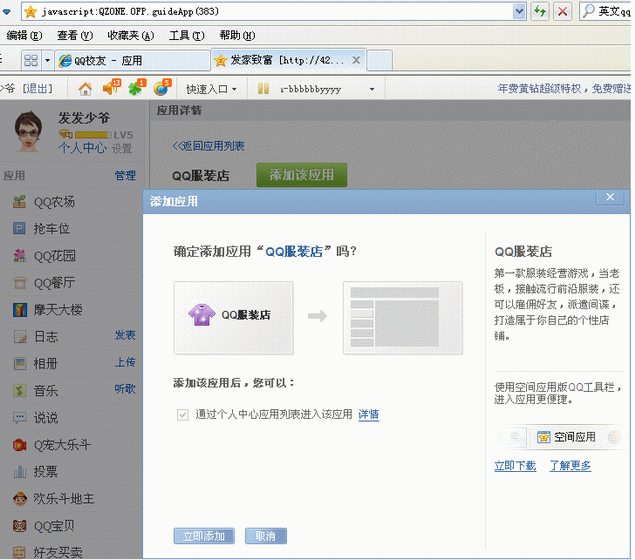
Task: Click 听歌 next to 音乐
Action: click(x=125, y=389)
